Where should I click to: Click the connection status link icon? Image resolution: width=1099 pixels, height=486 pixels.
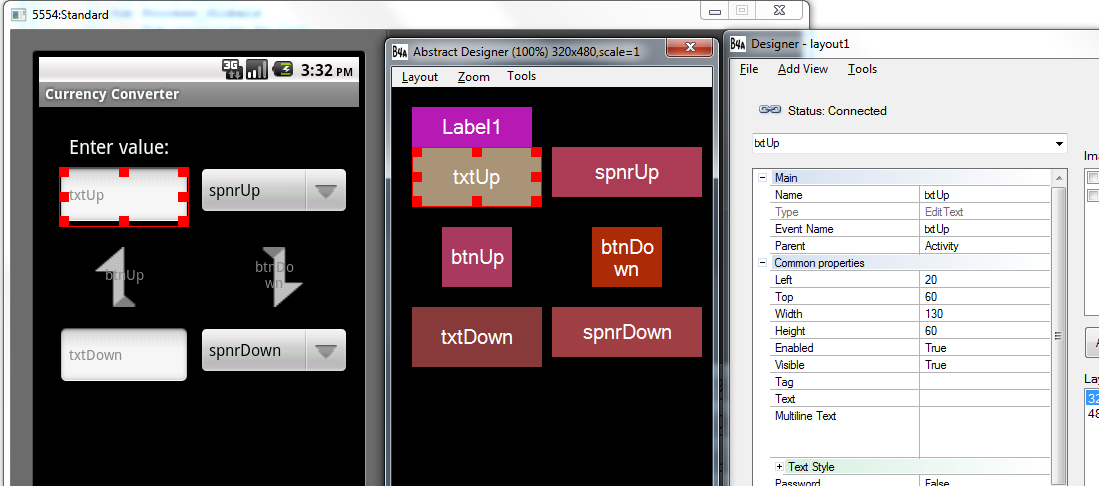click(x=770, y=110)
